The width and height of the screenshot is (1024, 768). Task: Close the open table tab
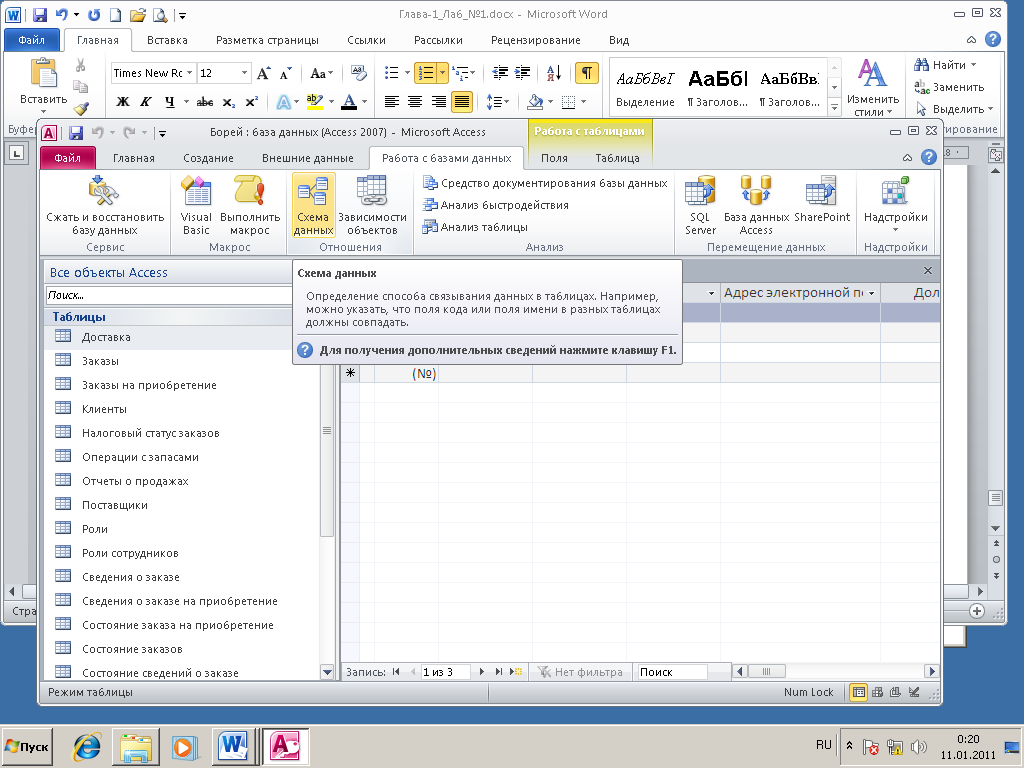tap(927, 270)
